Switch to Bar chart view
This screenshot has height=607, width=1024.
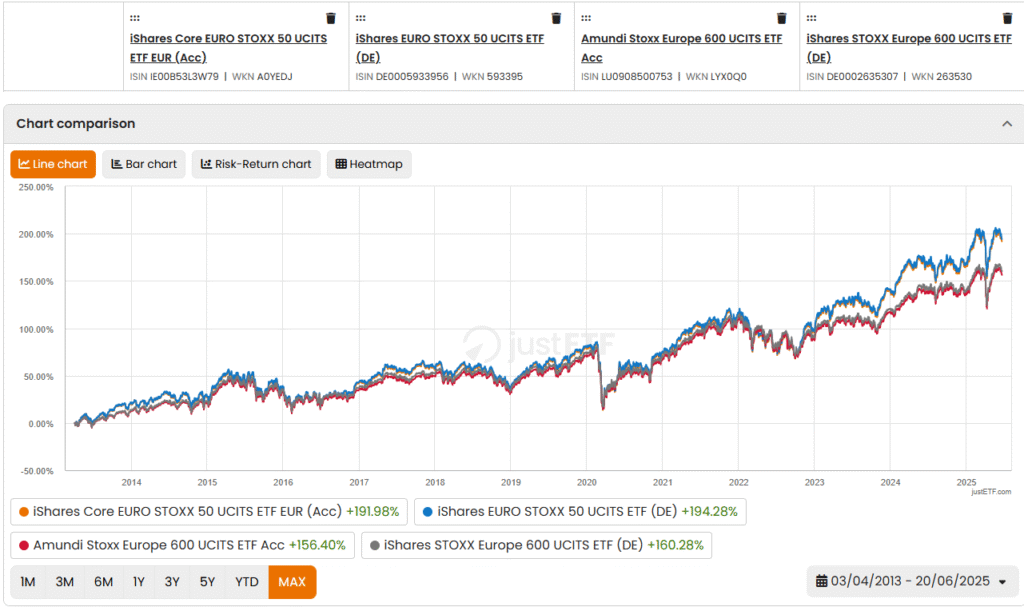point(144,164)
